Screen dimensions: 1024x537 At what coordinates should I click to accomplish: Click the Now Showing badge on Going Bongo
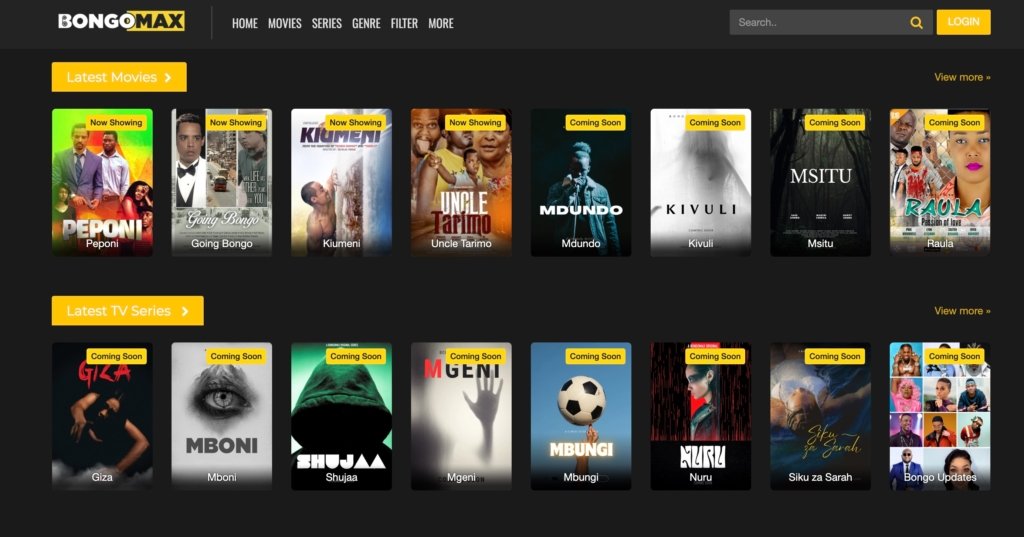point(236,122)
